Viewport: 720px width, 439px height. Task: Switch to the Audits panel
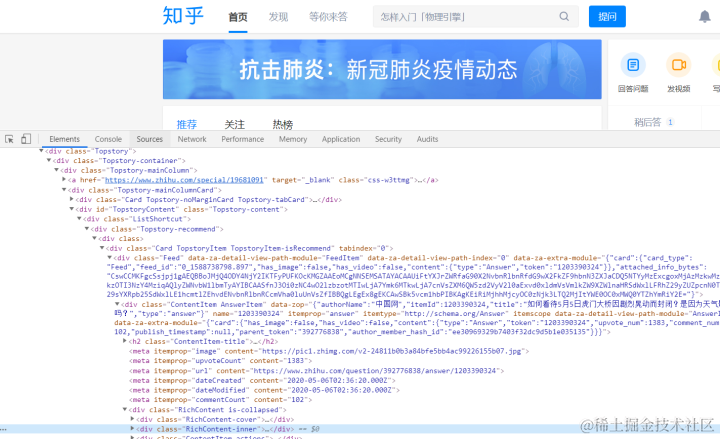click(x=427, y=139)
